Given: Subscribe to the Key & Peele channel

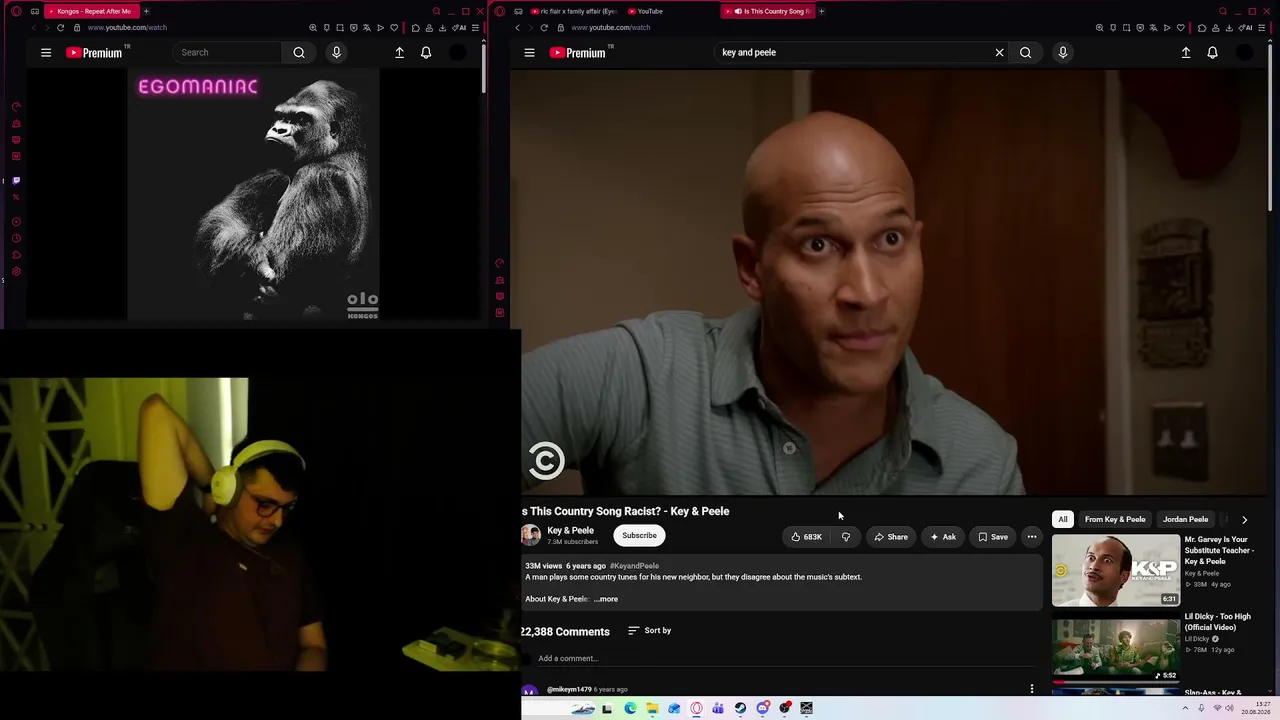Looking at the screenshot, I should click(639, 536).
